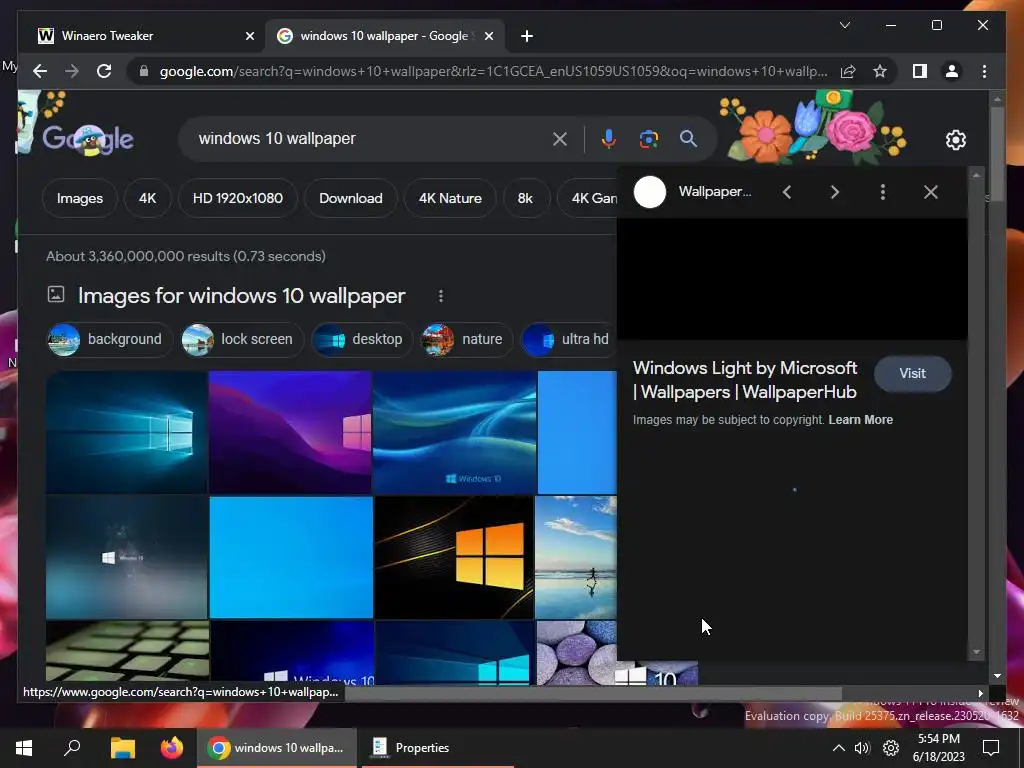Click preview panel vertical scrollbar
The height and width of the screenshot is (768, 1024).
(976, 413)
